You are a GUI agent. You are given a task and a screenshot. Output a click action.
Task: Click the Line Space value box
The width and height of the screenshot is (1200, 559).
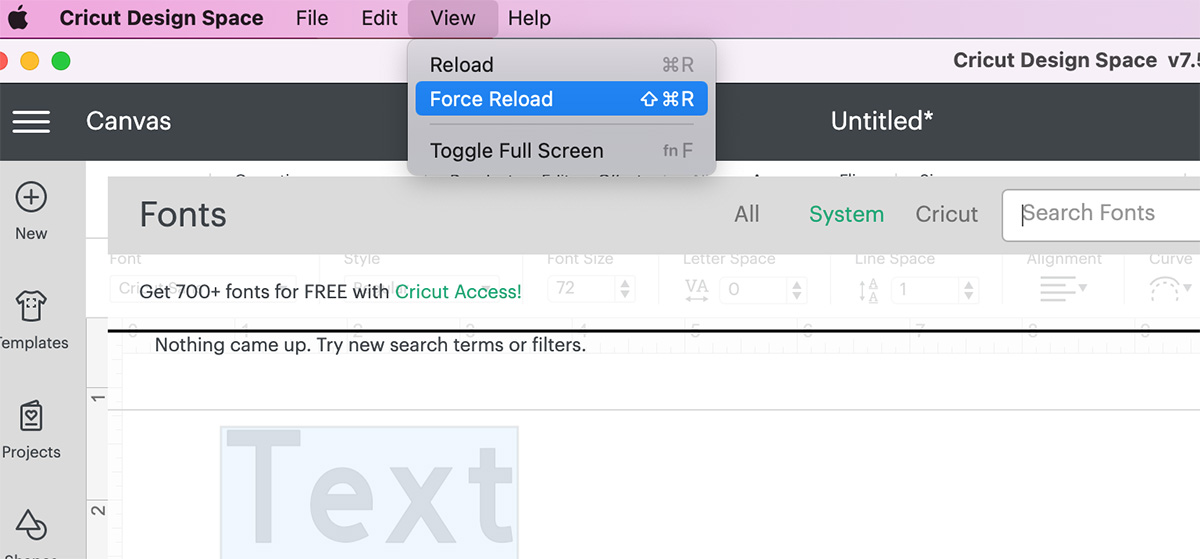click(x=925, y=289)
